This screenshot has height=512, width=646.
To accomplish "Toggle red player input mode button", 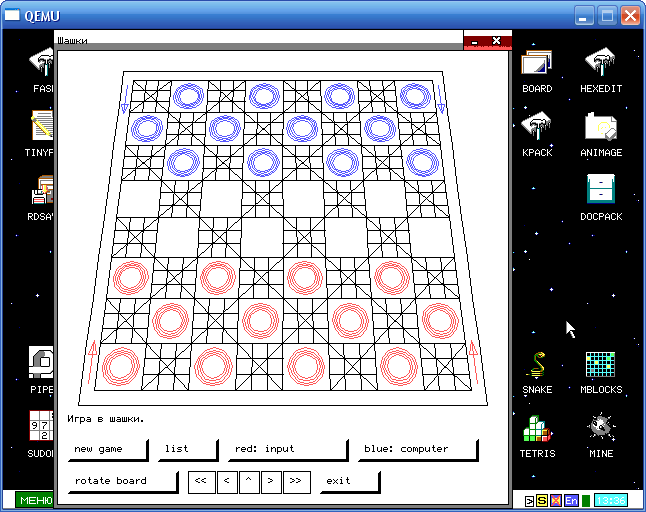I will [286, 449].
